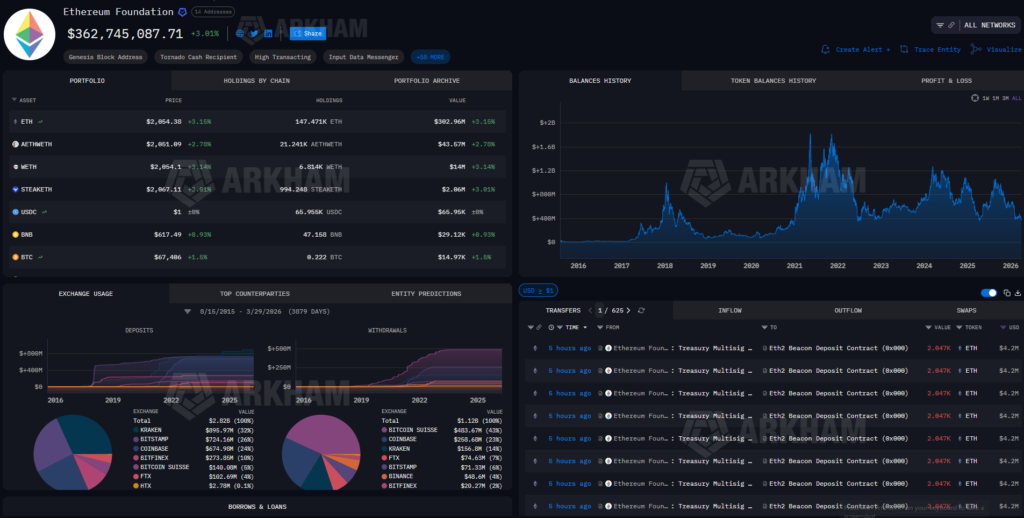Screen dimensions: 1024x518
Task: Click the USD ≥ $1 filter chip
Action: click(x=538, y=290)
